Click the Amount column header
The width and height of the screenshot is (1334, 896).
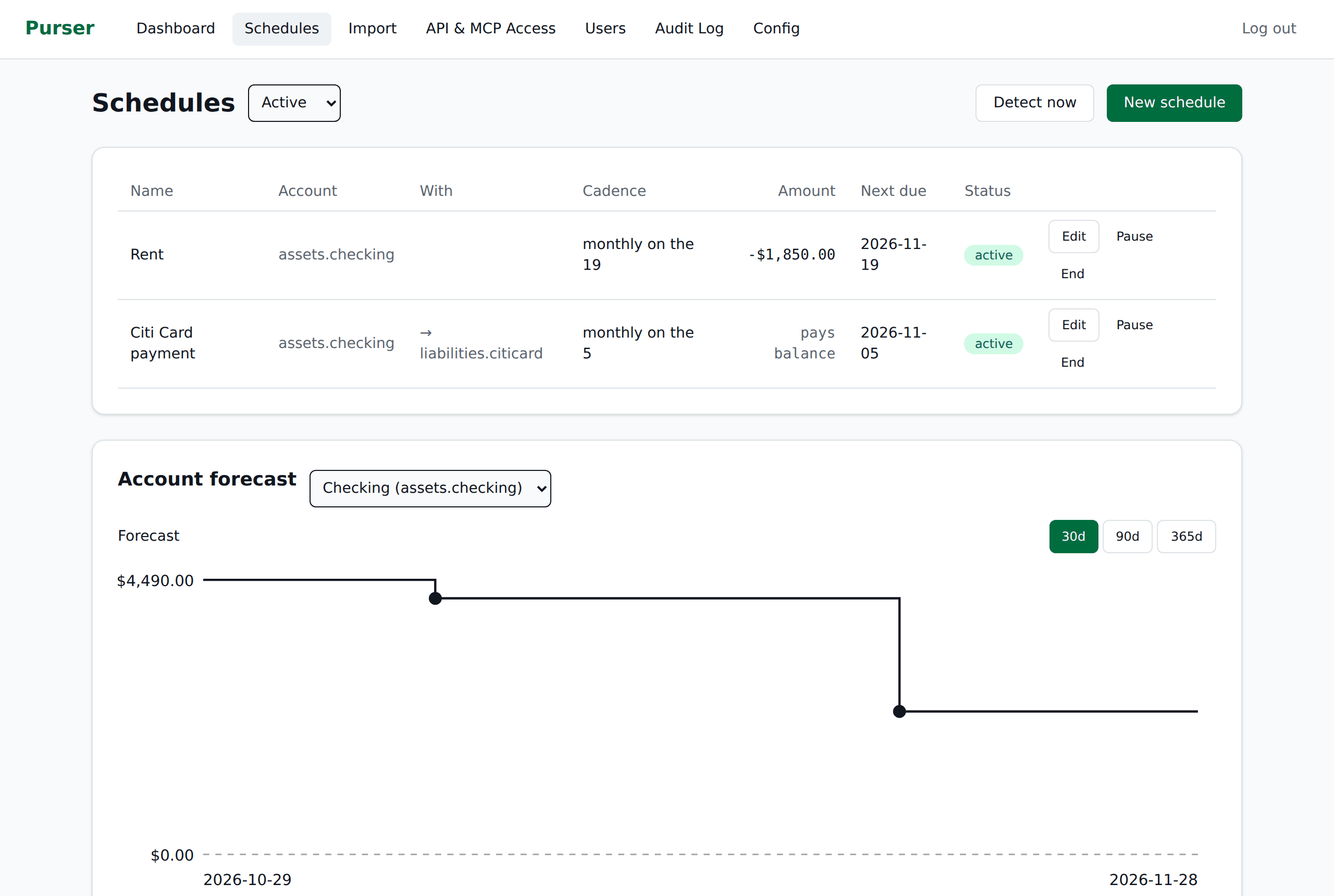coord(806,191)
